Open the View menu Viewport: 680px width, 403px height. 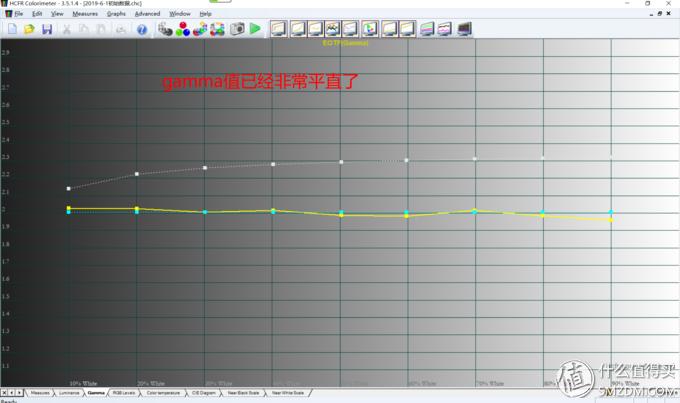click(57, 13)
